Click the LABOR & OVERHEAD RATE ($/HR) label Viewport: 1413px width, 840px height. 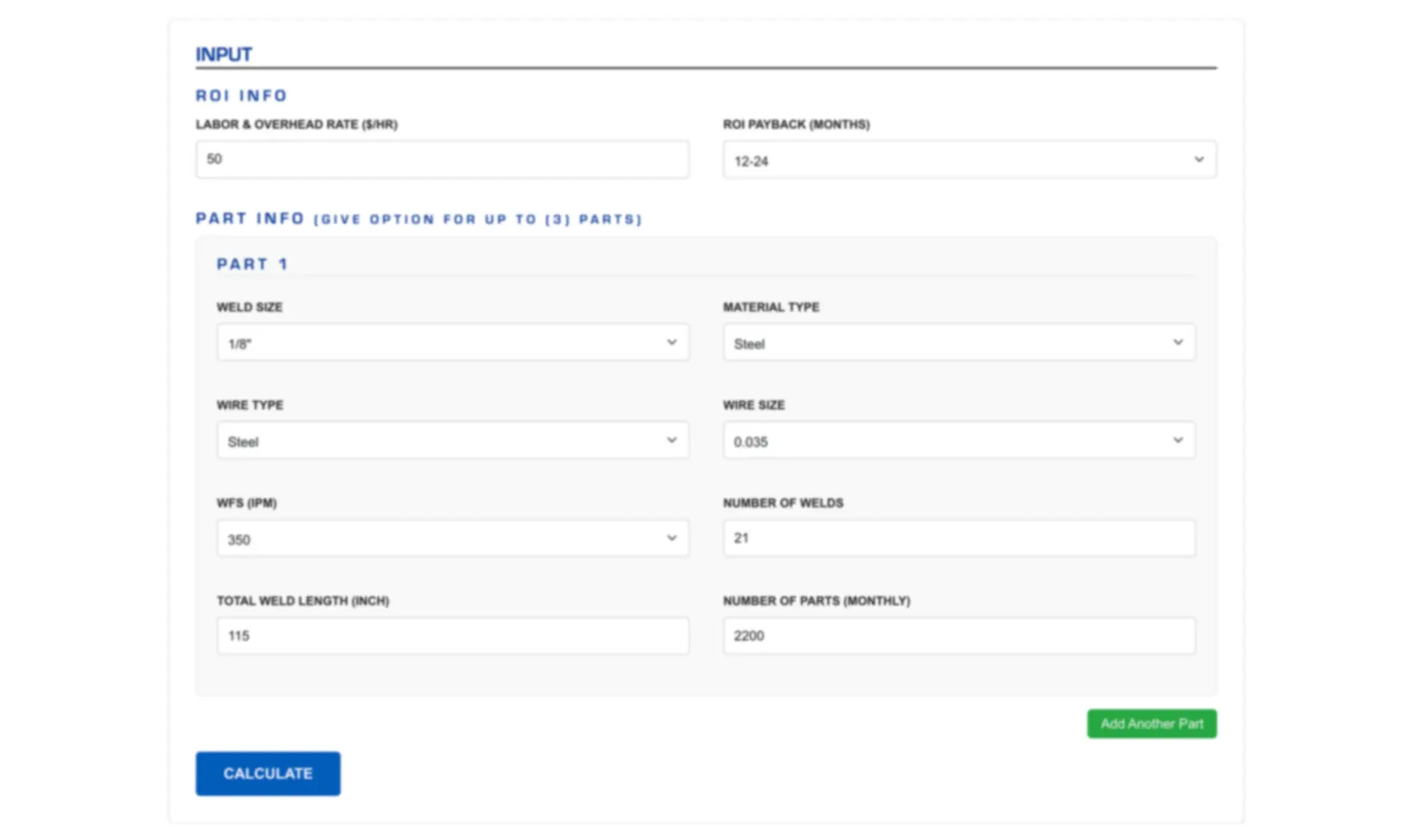tap(297, 124)
